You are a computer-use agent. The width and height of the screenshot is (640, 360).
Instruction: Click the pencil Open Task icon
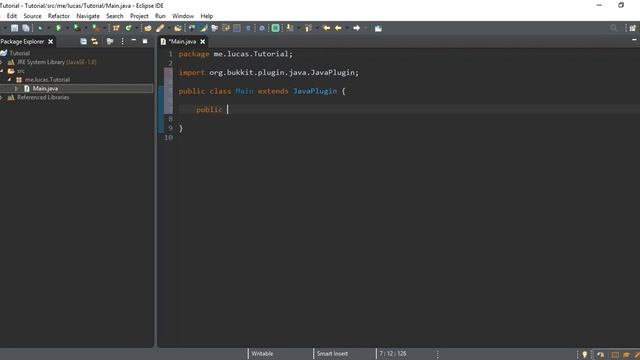click(x=160, y=28)
